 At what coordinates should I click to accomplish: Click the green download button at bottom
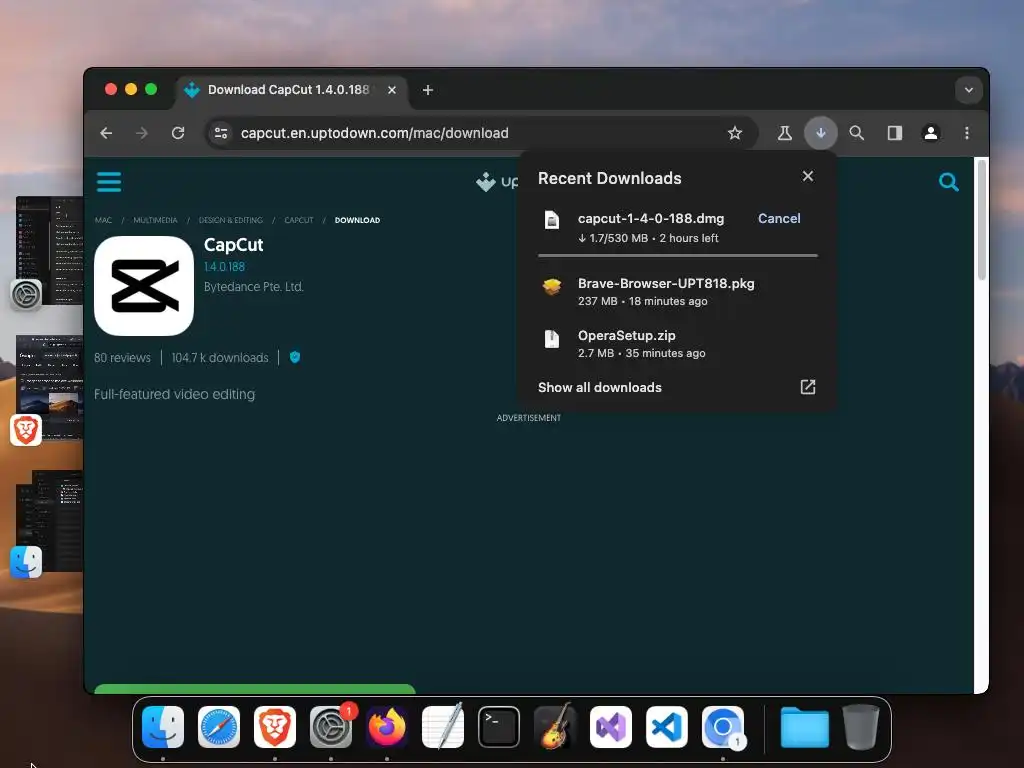coord(255,689)
